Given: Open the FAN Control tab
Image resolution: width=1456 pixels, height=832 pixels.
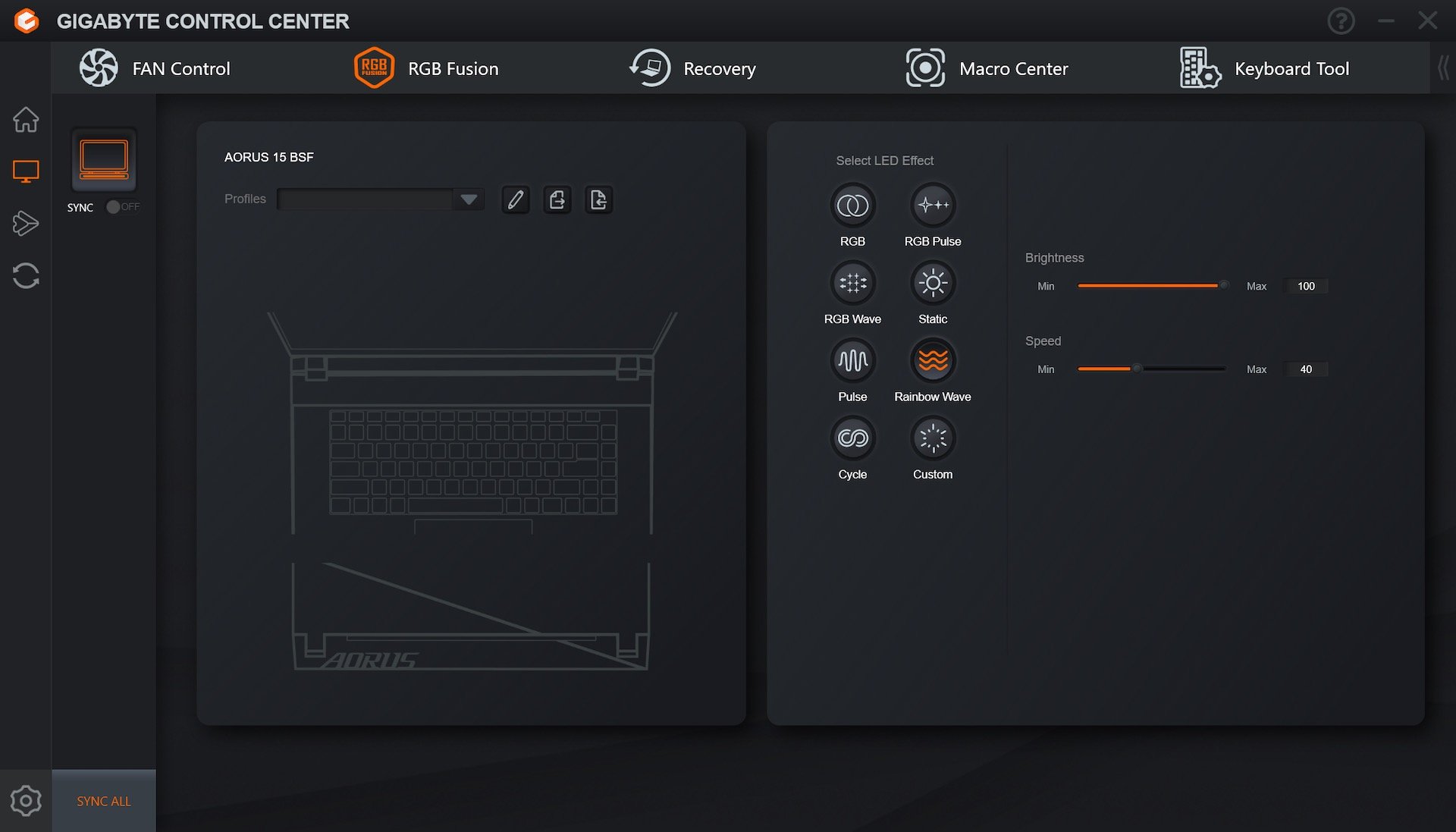Looking at the screenshot, I should click(x=155, y=68).
